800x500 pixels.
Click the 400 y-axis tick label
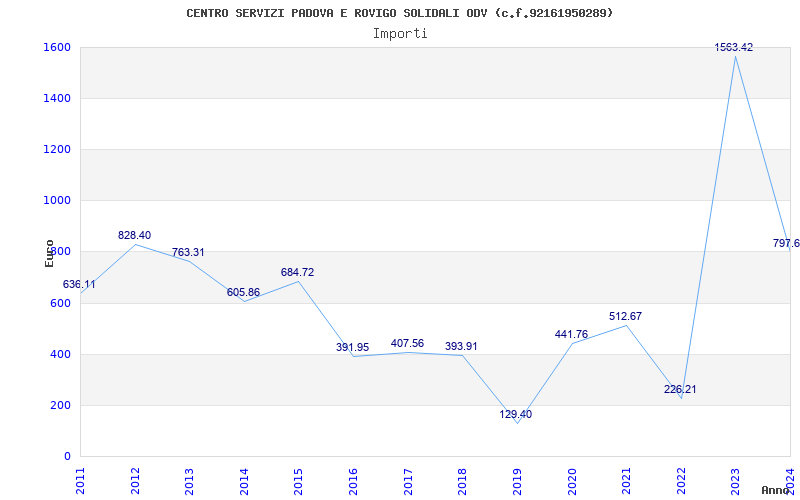[x=59, y=354]
